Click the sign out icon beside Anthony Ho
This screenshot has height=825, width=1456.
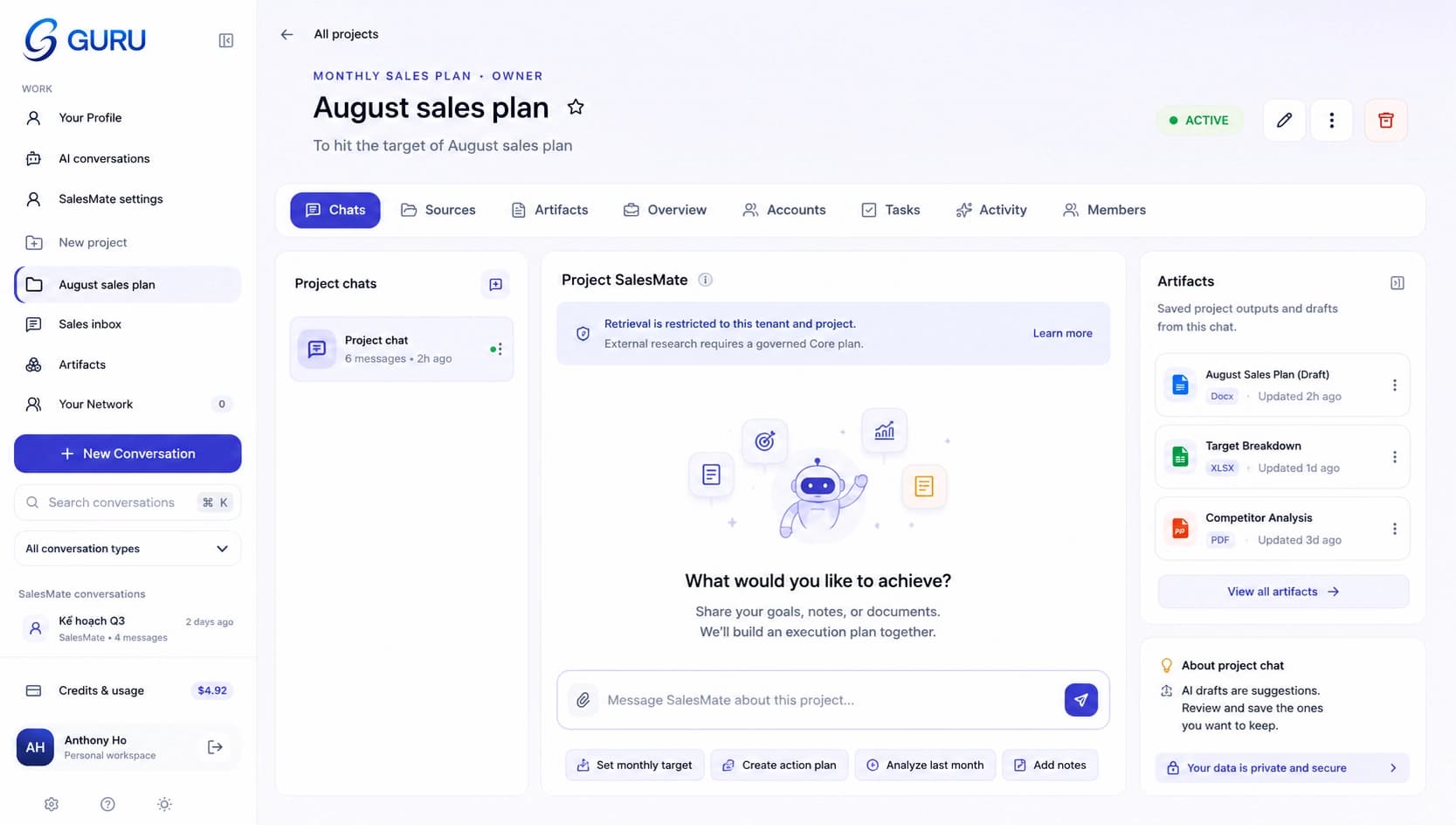[x=215, y=747]
